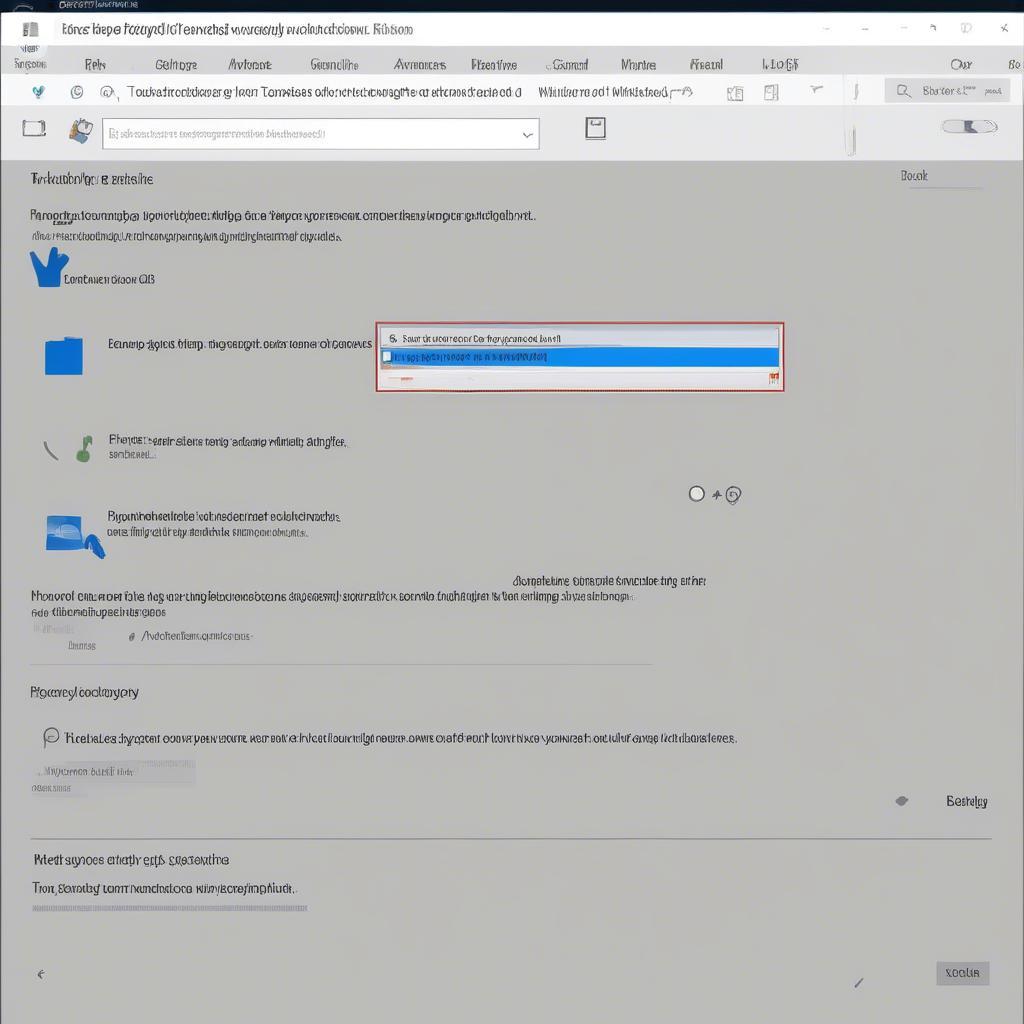This screenshot has height=1024, width=1024.
Task: Select the highlighted blue entry in popup list
Action: (579, 357)
